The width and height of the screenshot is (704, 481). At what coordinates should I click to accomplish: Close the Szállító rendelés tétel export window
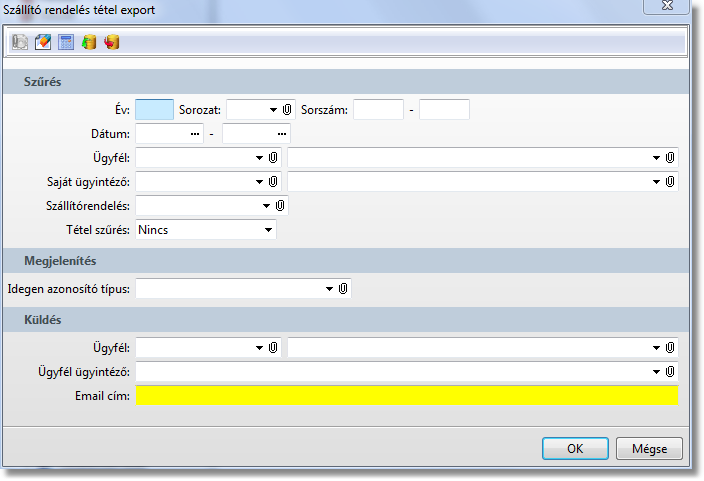pyautogui.click(x=667, y=6)
